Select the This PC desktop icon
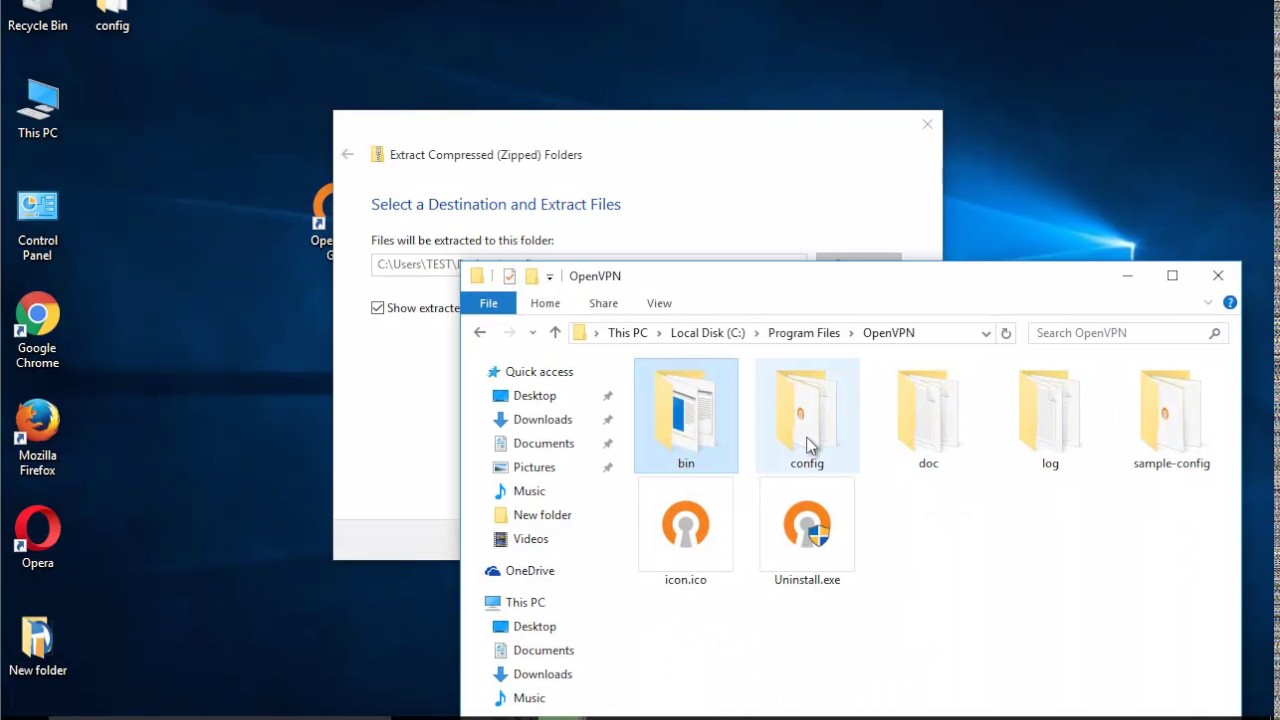 coord(38,109)
